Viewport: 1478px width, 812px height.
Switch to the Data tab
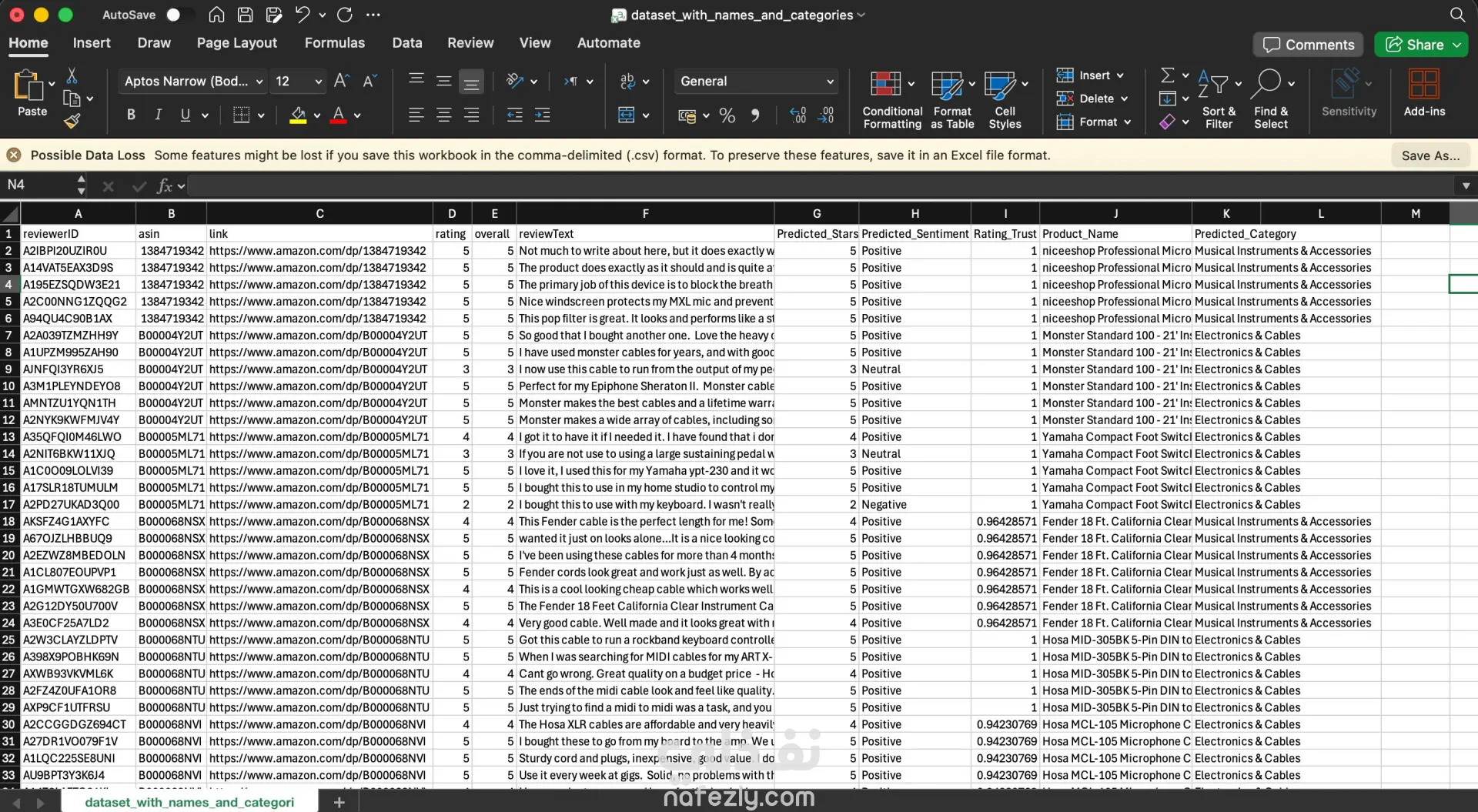406,43
